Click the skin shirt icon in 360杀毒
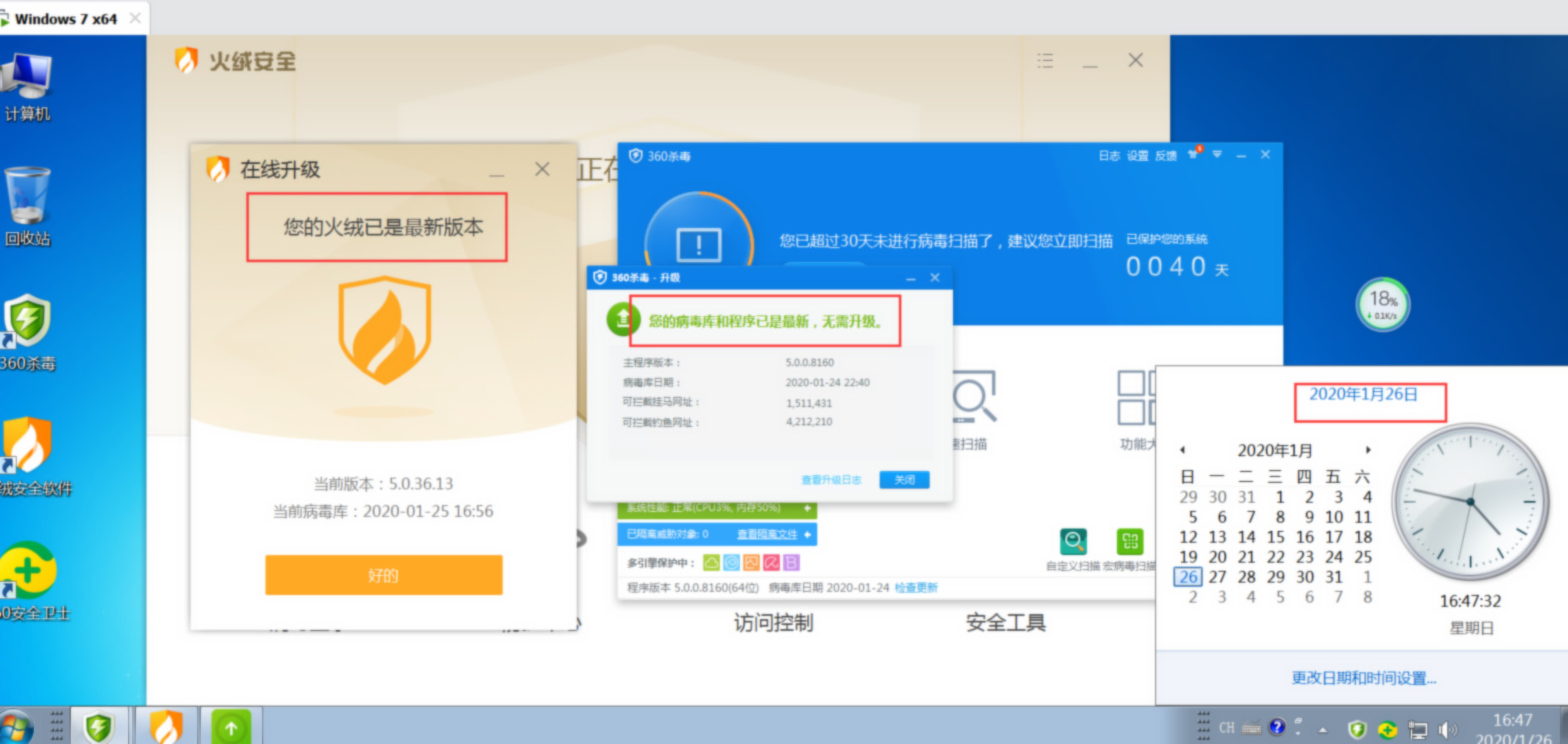The height and width of the screenshot is (744, 1568). point(1194,154)
